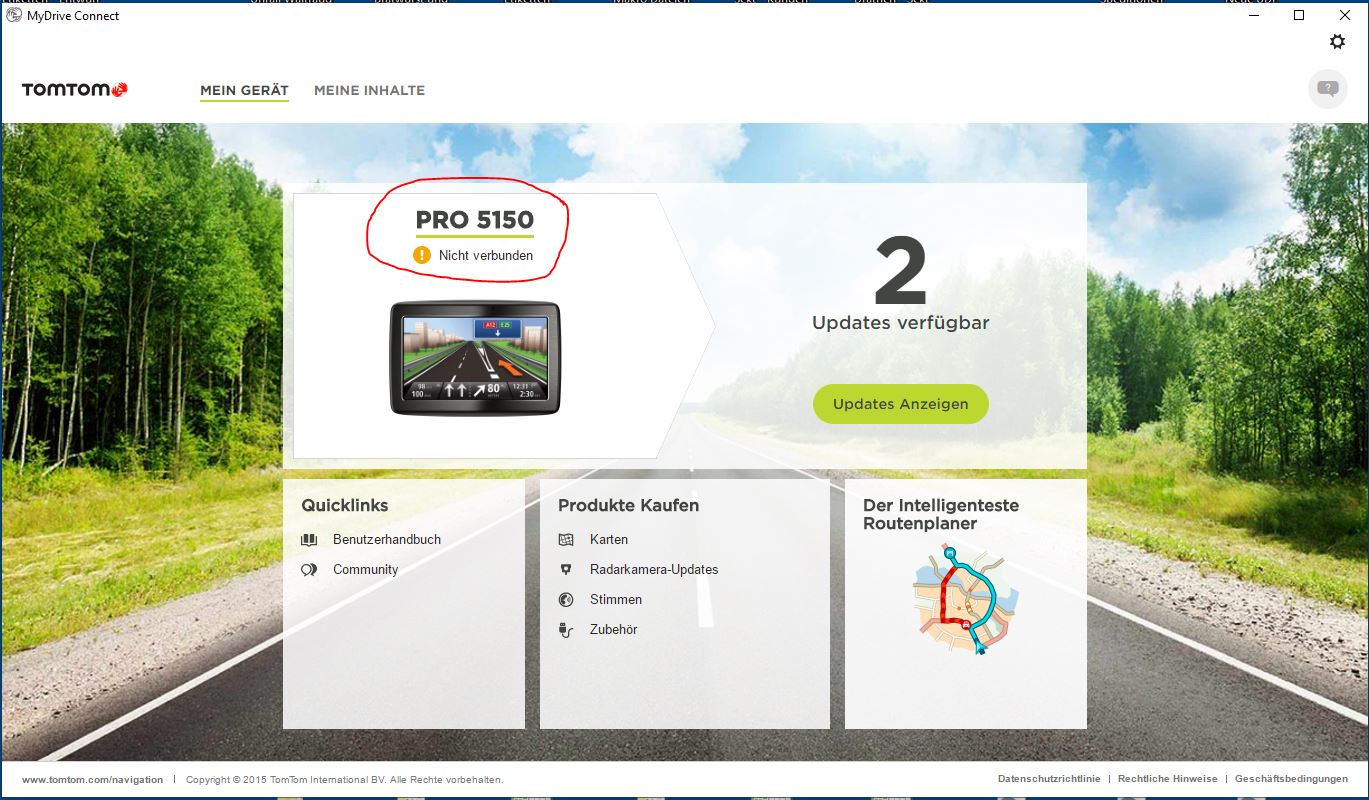Viewport: 1369px width, 800px height.
Task: Click the TomTom logo
Action: click(x=75, y=90)
